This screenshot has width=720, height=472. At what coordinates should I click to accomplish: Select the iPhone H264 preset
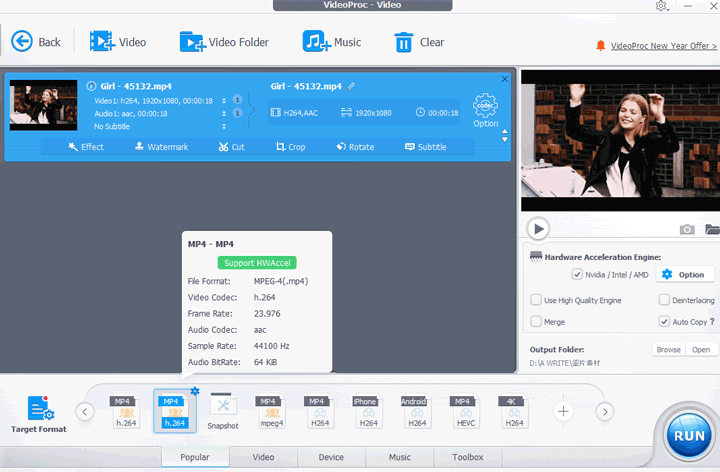pyautogui.click(x=368, y=412)
